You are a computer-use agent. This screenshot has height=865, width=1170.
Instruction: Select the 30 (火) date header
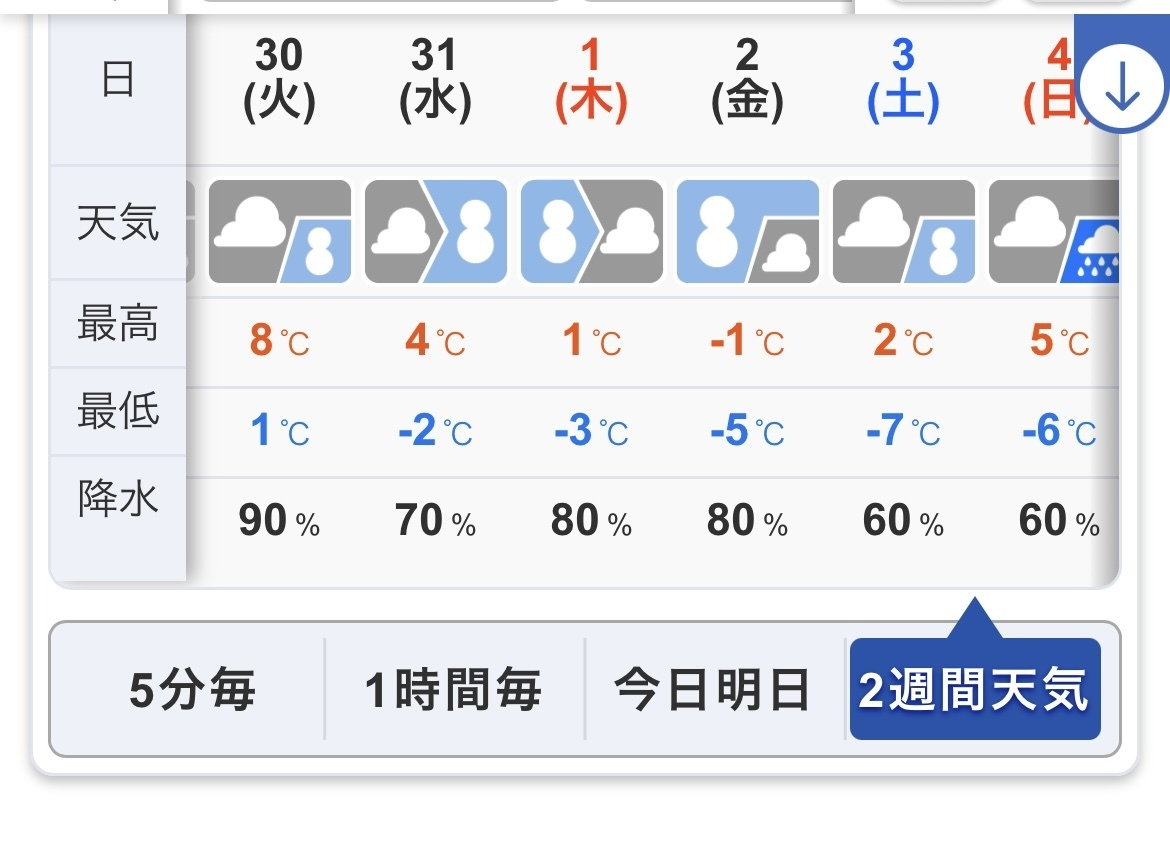[x=280, y=80]
